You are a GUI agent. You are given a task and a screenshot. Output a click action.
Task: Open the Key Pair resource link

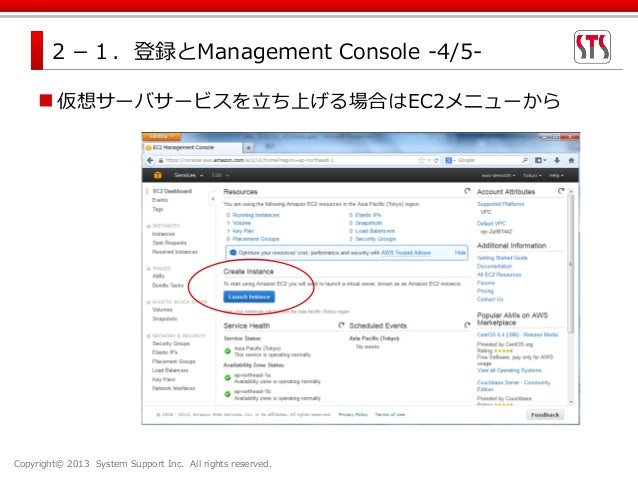click(243, 231)
